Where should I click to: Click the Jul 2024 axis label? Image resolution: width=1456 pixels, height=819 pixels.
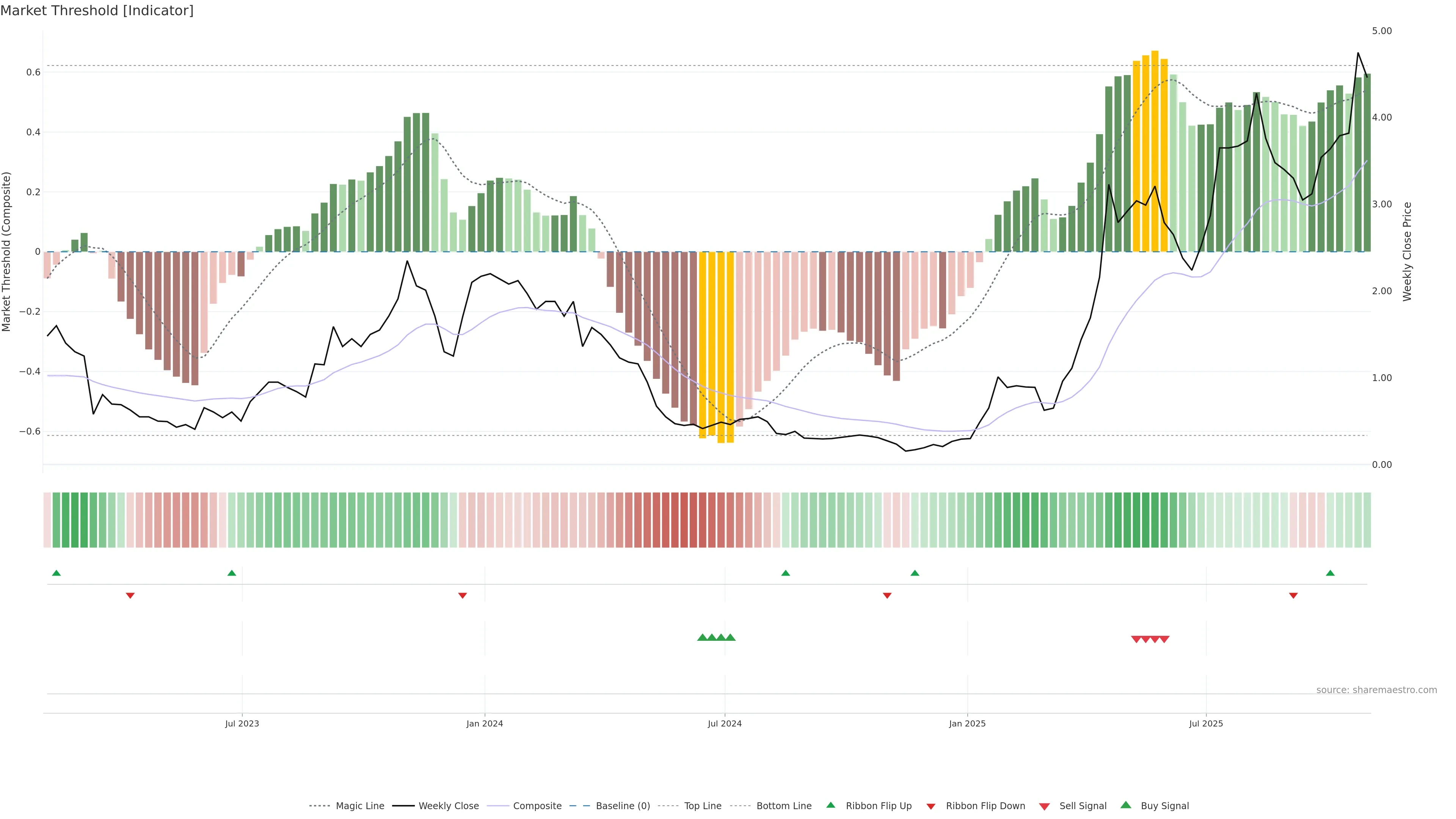[x=725, y=723]
